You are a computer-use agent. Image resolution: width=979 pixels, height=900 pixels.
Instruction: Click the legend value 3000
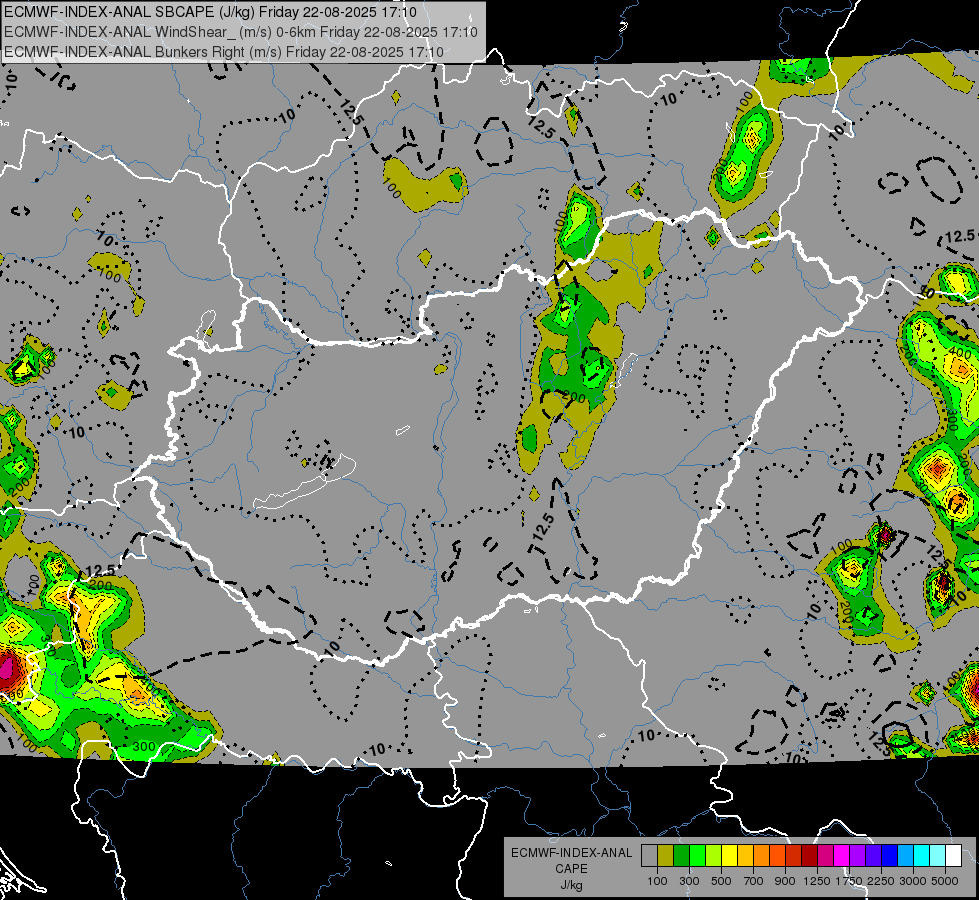click(x=913, y=881)
